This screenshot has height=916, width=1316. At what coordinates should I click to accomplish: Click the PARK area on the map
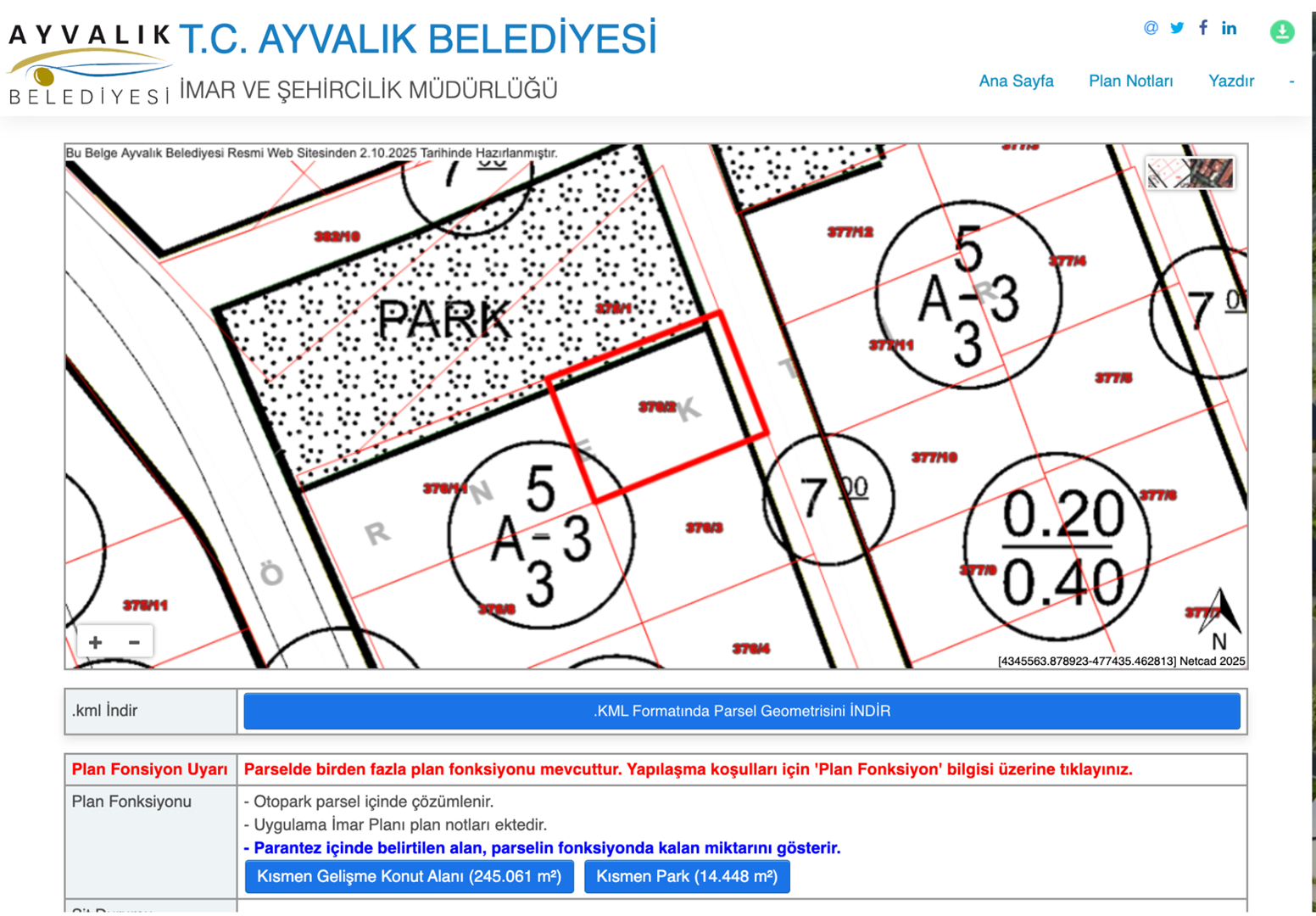click(443, 321)
